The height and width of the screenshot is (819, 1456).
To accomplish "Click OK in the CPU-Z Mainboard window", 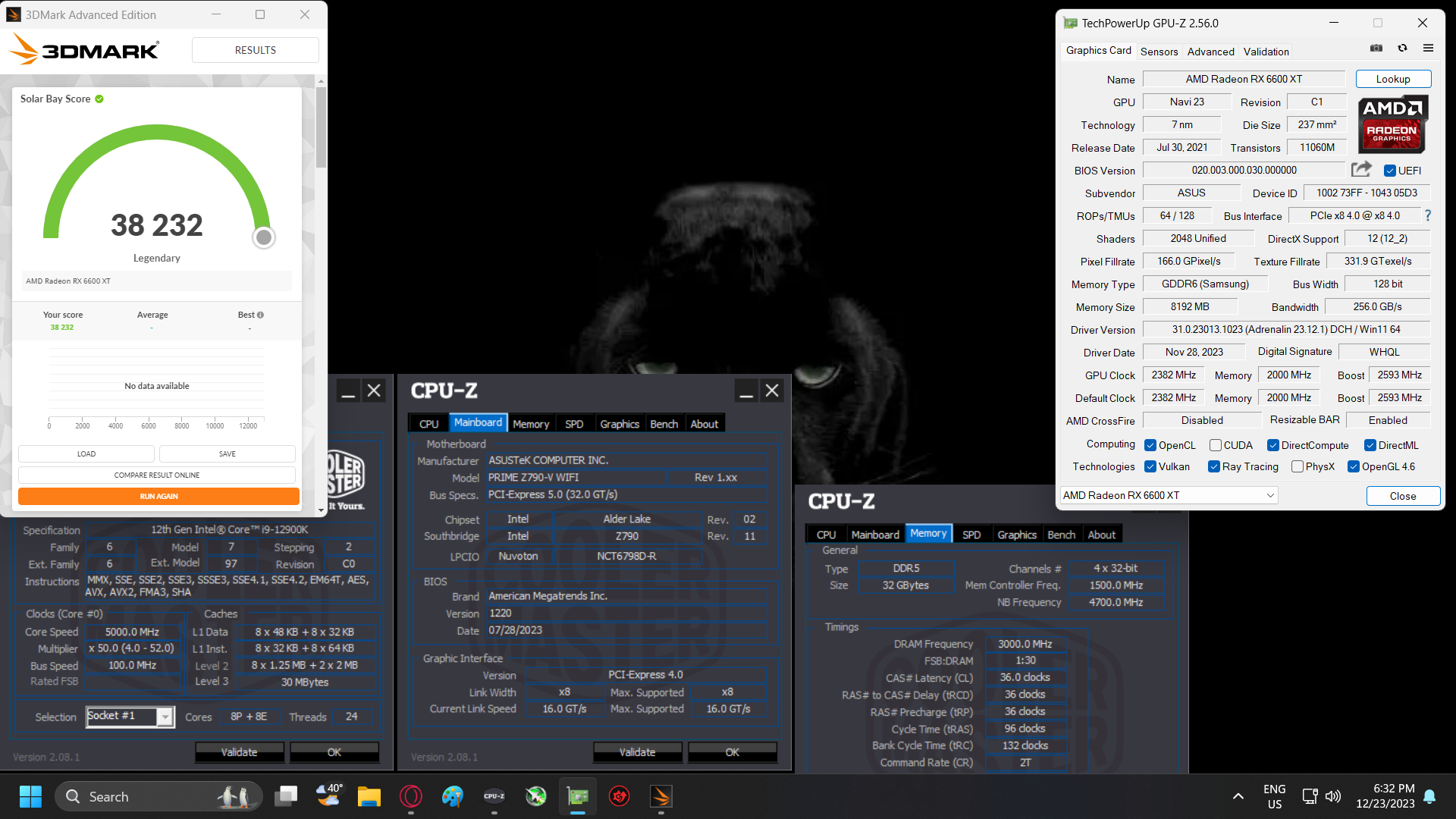I will pyautogui.click(x=732, y=752).
